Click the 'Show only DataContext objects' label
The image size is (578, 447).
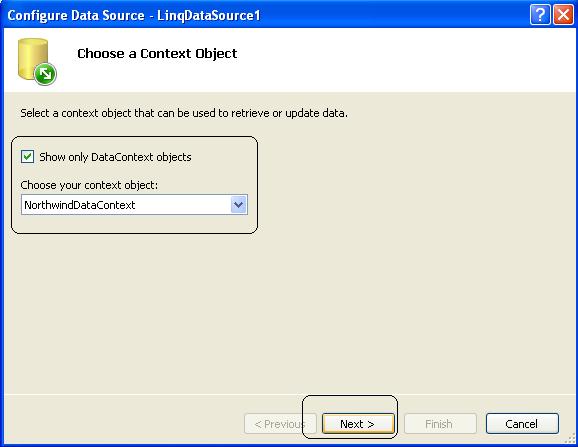click(115, 157)
